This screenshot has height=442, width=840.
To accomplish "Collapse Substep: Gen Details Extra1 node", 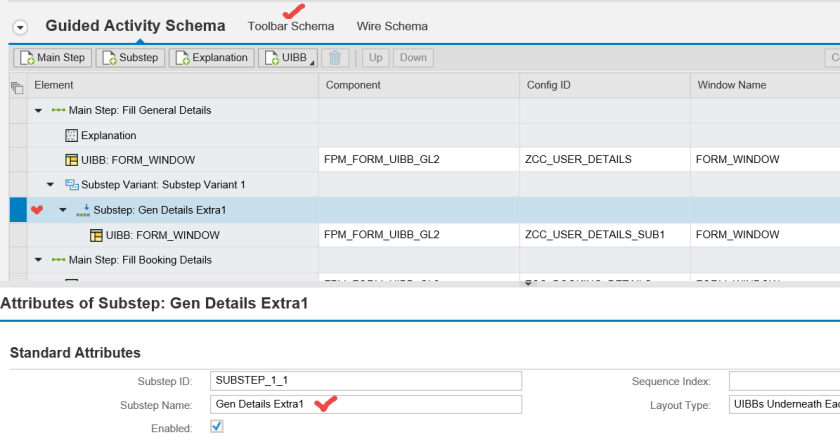I will pos(63,210).
